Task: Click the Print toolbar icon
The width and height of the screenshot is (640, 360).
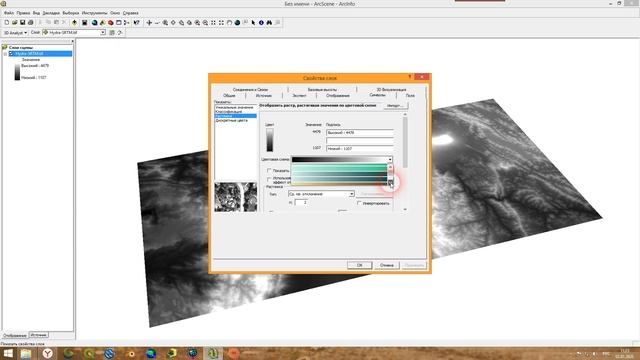Action: 31,22
